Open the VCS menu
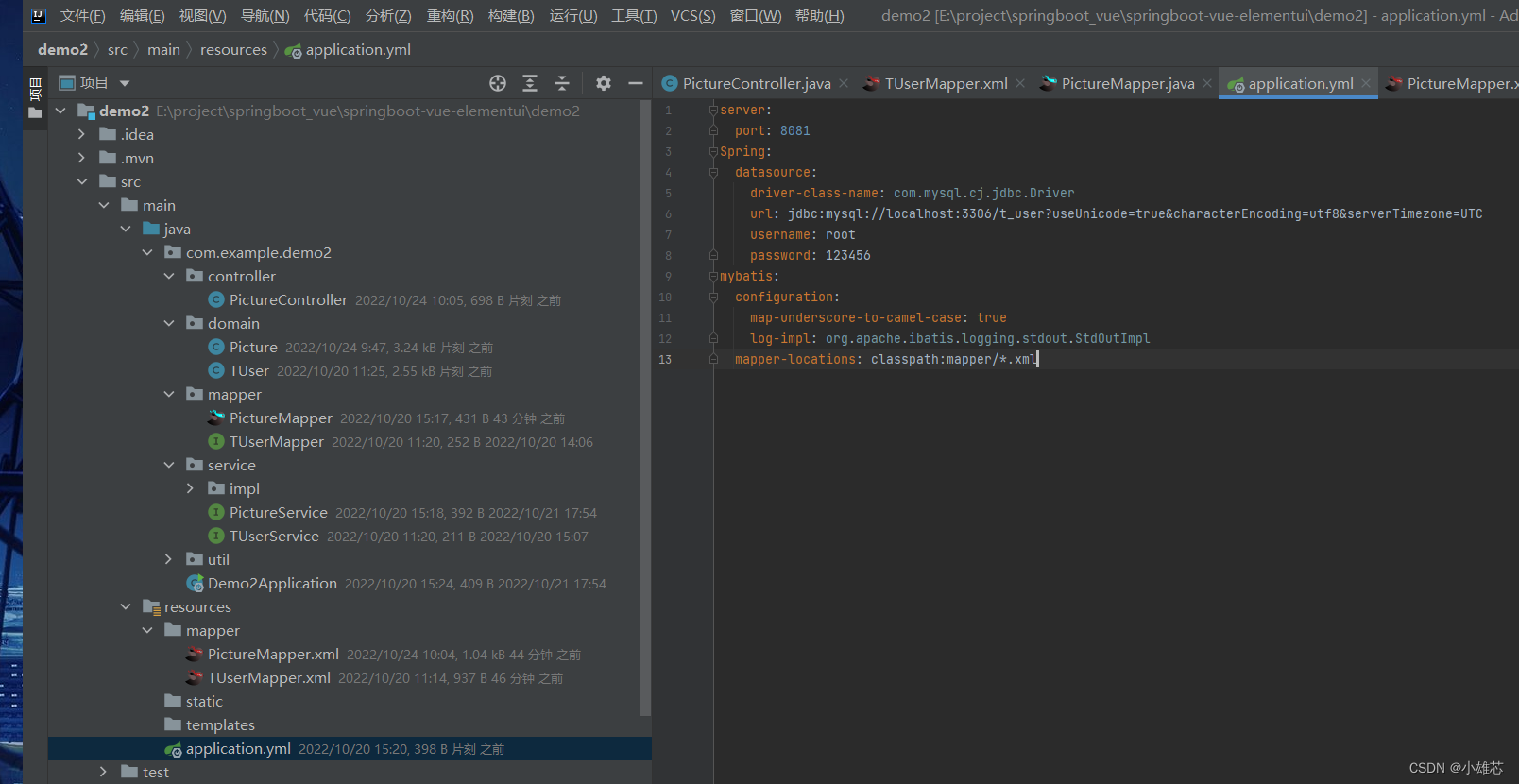This screenshot has height=784, width=1519. coord(692,16)
